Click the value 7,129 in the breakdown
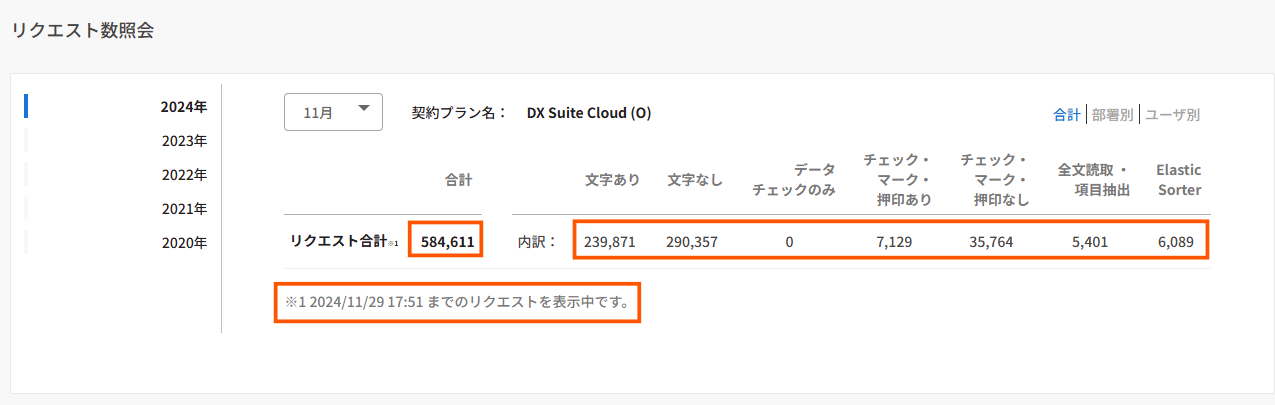 coord(893,241)
